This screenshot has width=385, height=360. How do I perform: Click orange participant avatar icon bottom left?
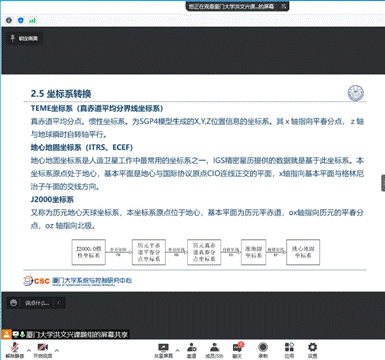pyautogui.click(x=6, y=334)
